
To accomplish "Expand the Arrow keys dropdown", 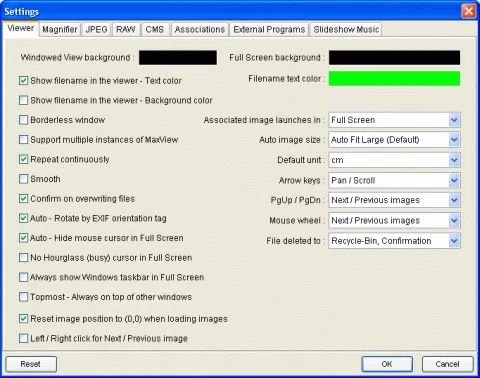I will [x=394, y=180].
